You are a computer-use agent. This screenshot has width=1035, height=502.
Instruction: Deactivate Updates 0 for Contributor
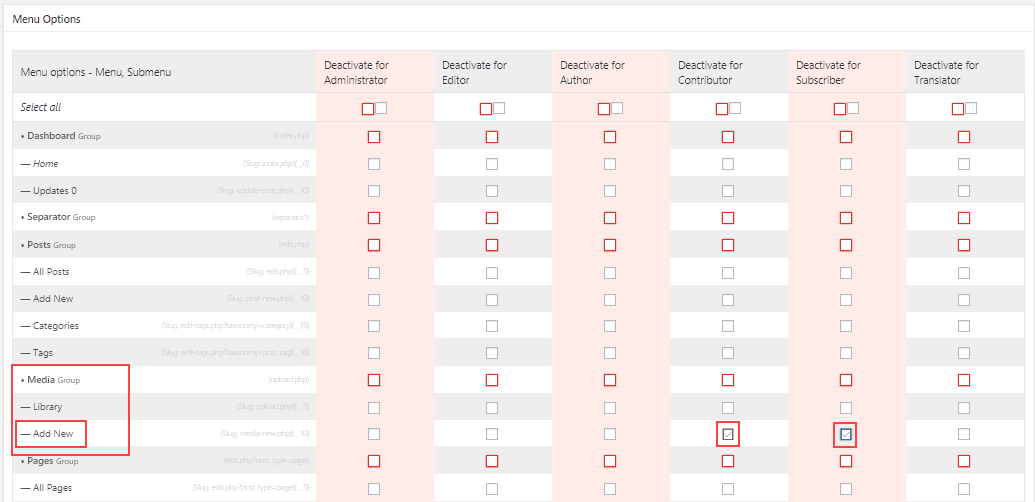[x=727, y=191]
